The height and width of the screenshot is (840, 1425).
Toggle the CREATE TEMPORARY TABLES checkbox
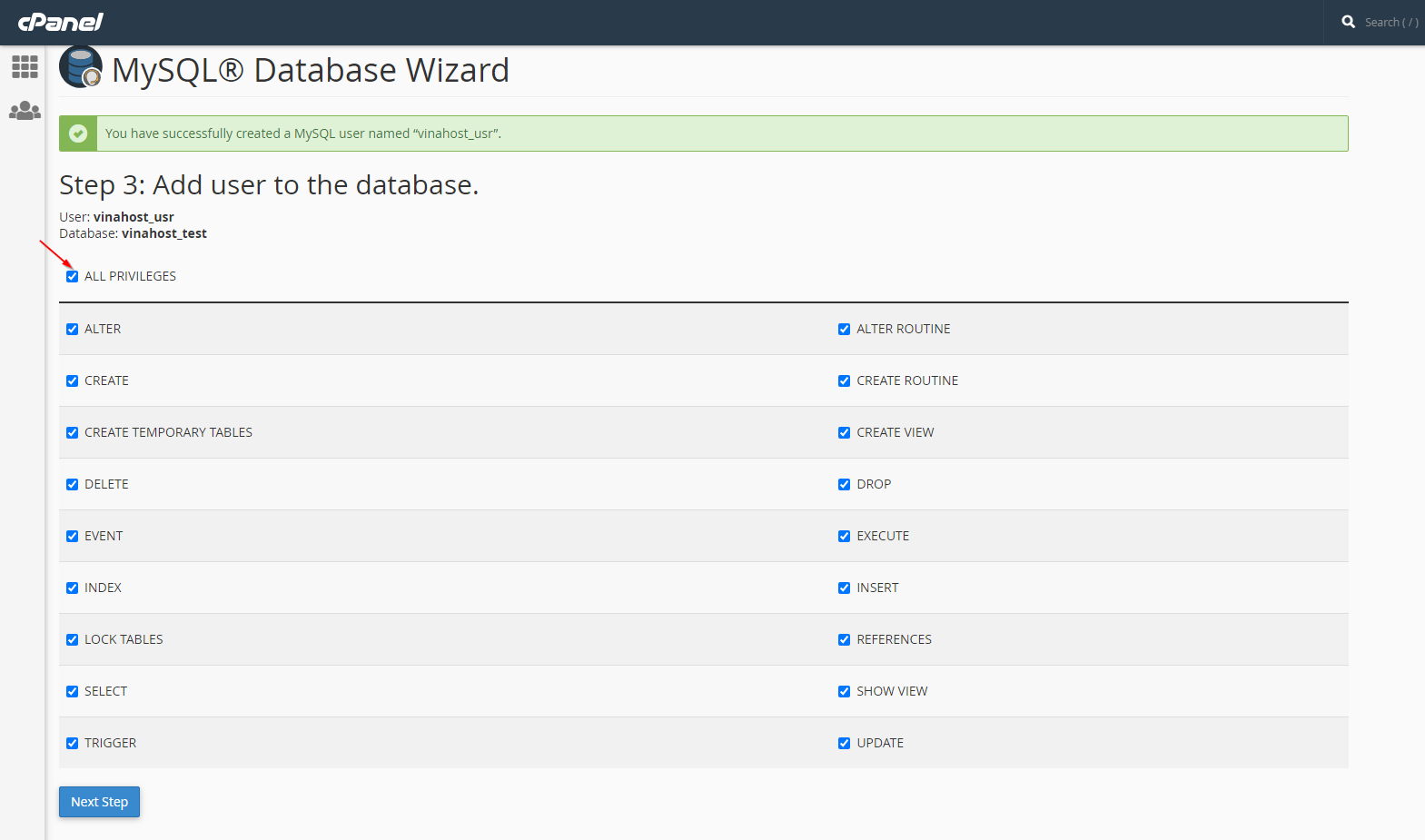pos(72,433)
